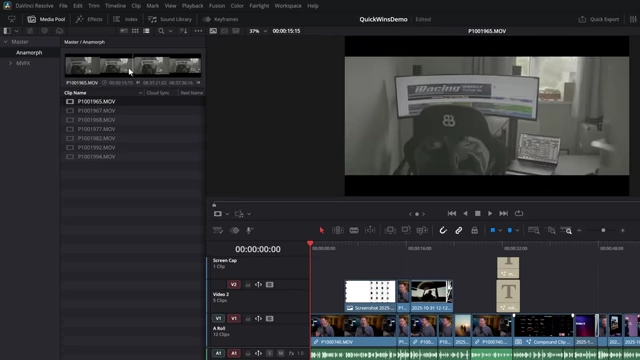
Task: Click timeline minus zoom-out icon
Action: [x=579, y=231]
